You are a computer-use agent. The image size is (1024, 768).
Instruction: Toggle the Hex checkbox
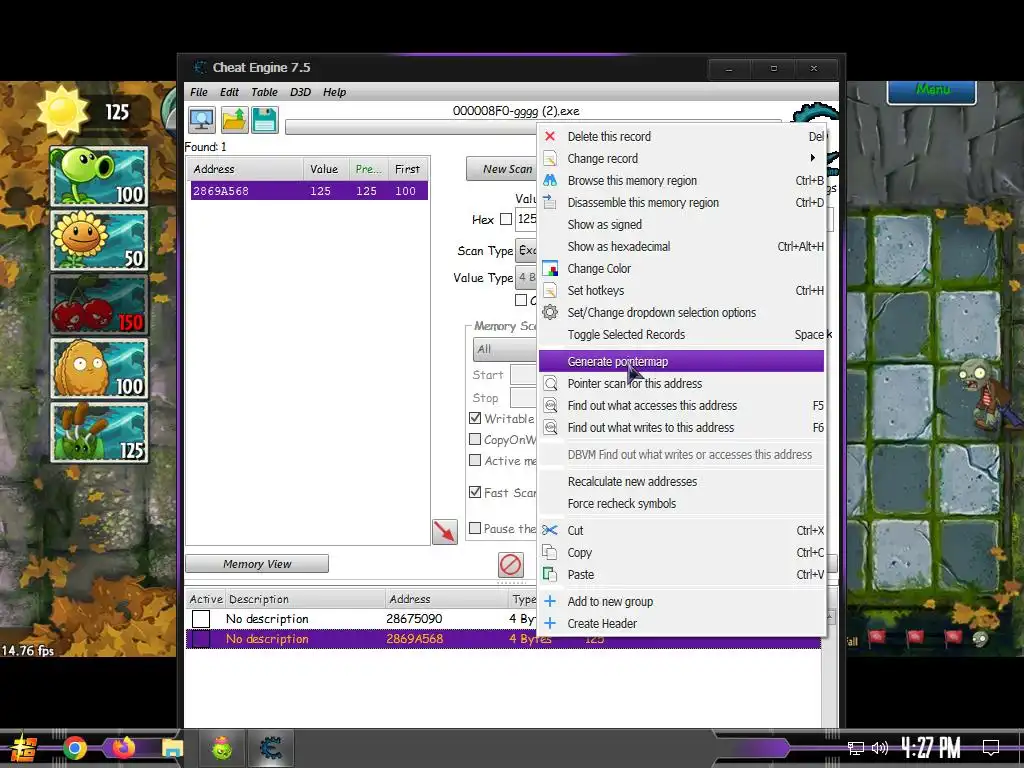(x=505, y=219)
